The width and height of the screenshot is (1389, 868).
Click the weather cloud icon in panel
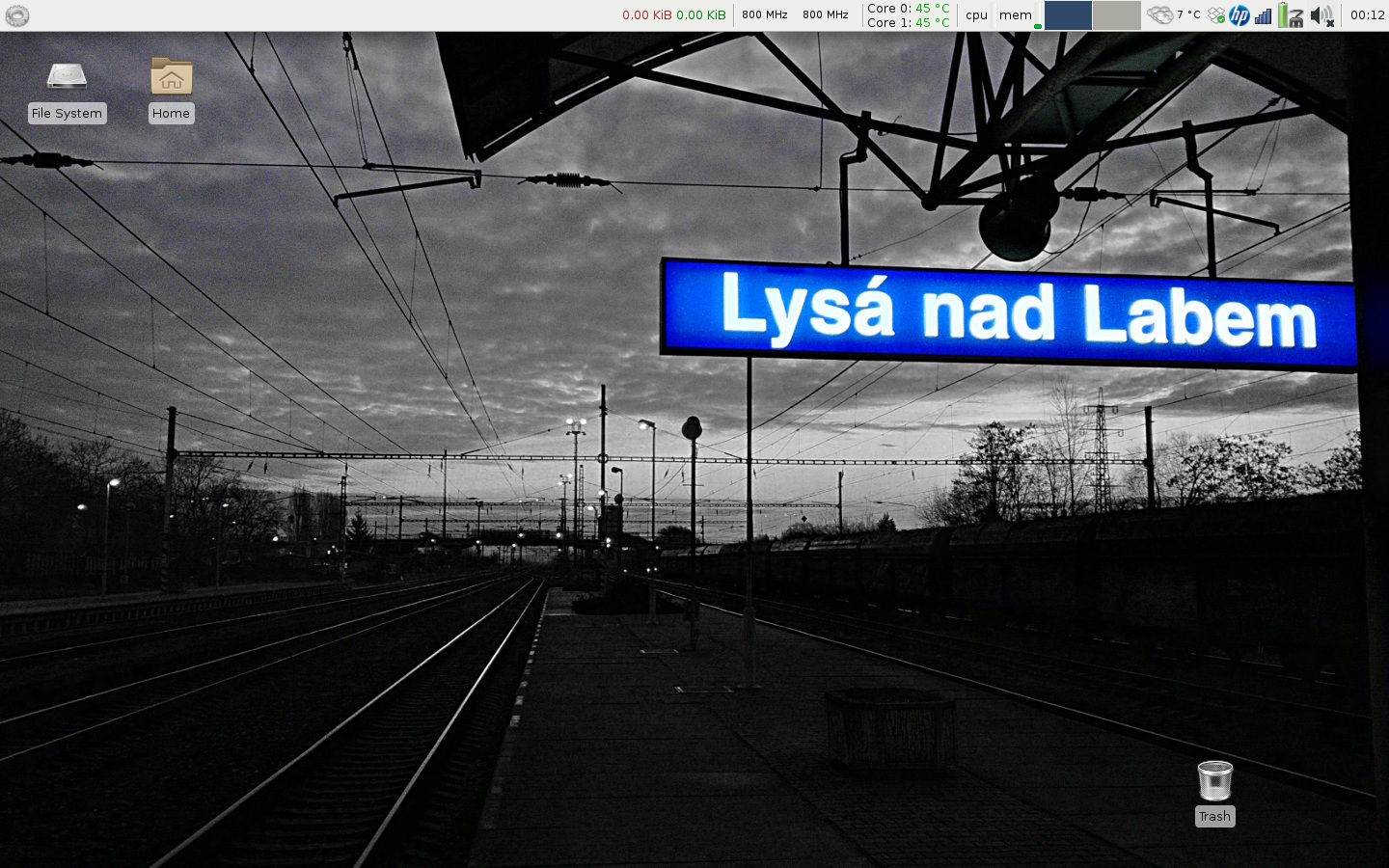tap(1159, 15)
